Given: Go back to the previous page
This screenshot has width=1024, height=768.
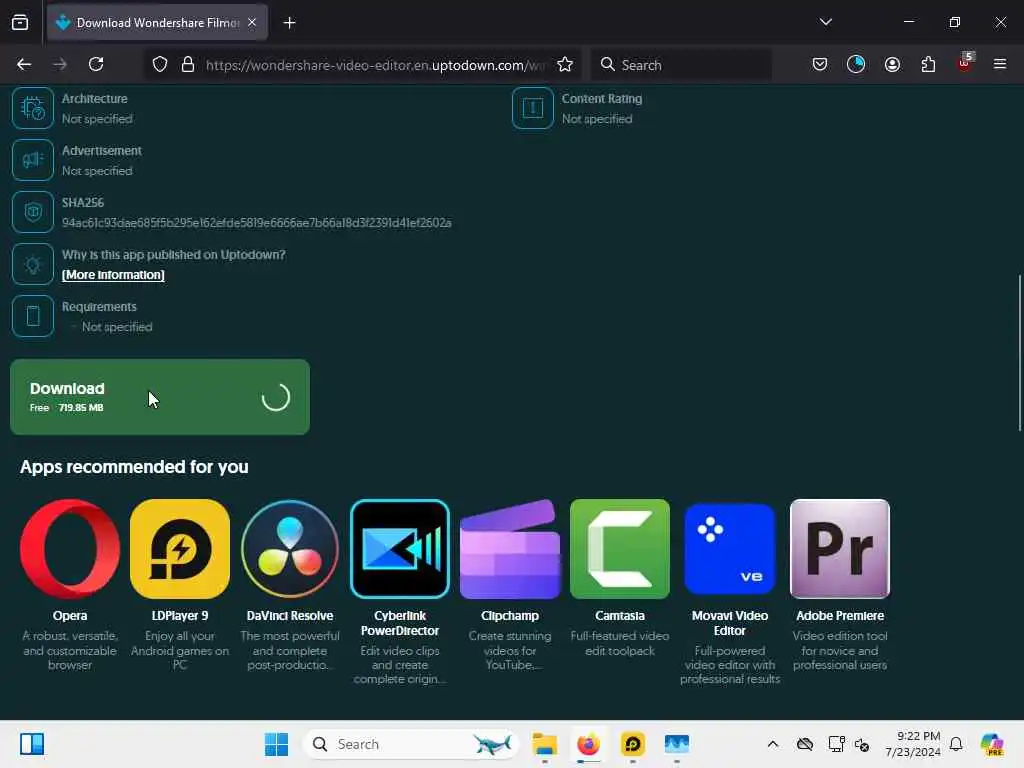Looking at the screenshot, I should pos(24,64).
